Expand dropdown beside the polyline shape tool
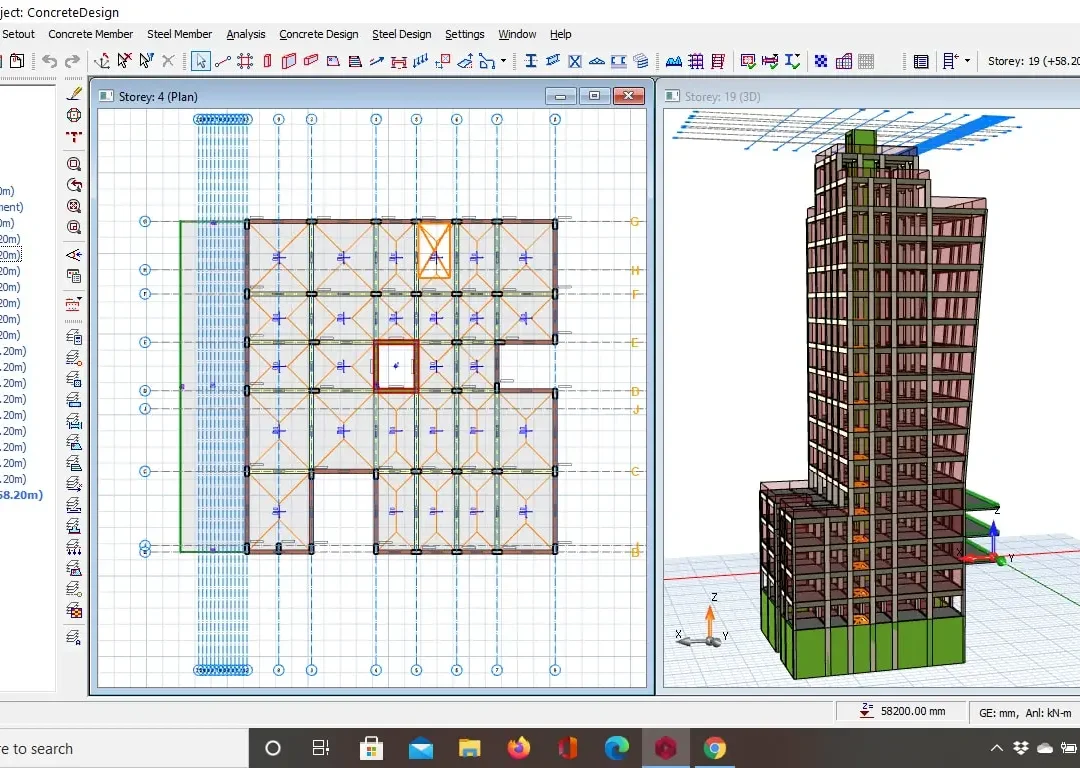The image size is (1080, 768). tap(503, 61)
